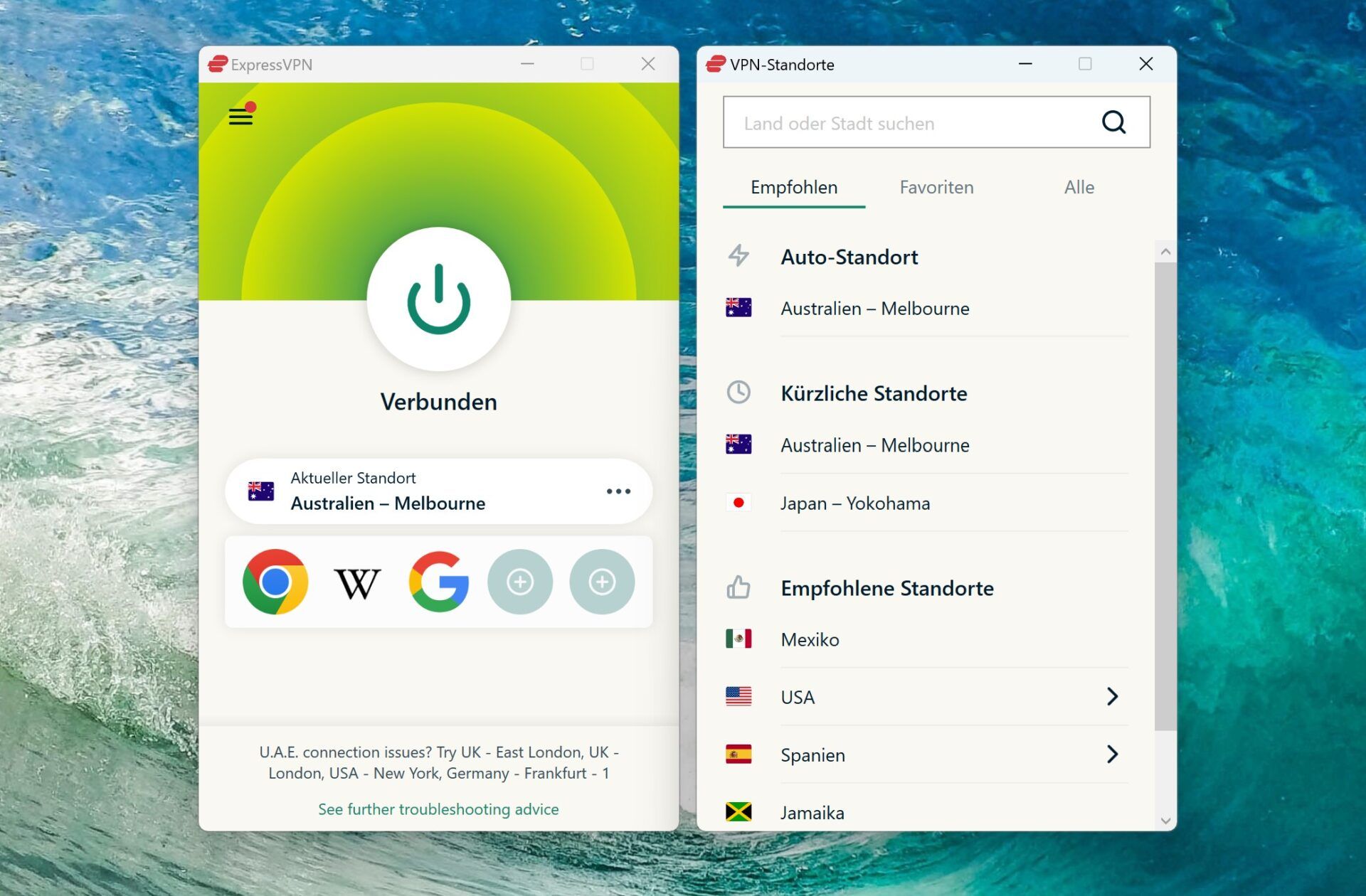The height and width of the screenshot is (896, 1366).
Task: Switch to the Favoriten tab
Action: coord(936,188)
